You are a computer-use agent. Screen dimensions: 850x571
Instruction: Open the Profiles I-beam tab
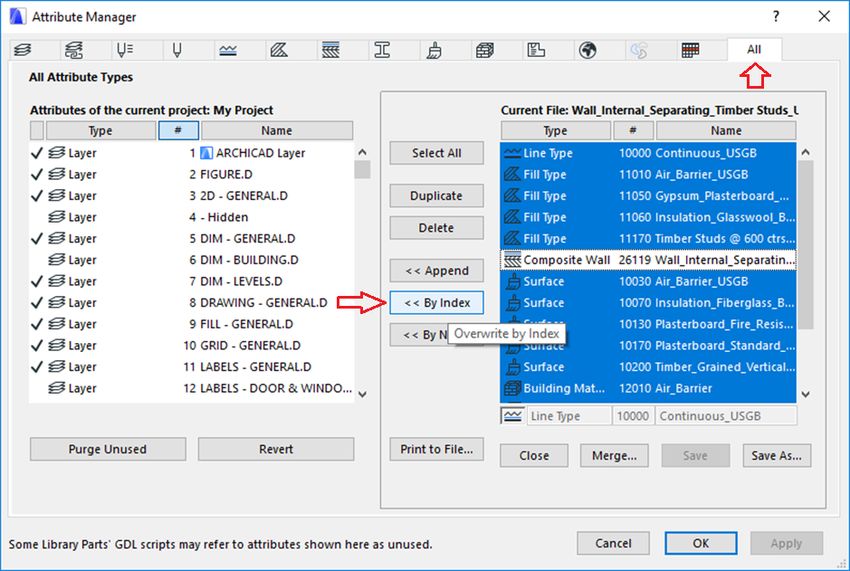click(x=382, y=50)
